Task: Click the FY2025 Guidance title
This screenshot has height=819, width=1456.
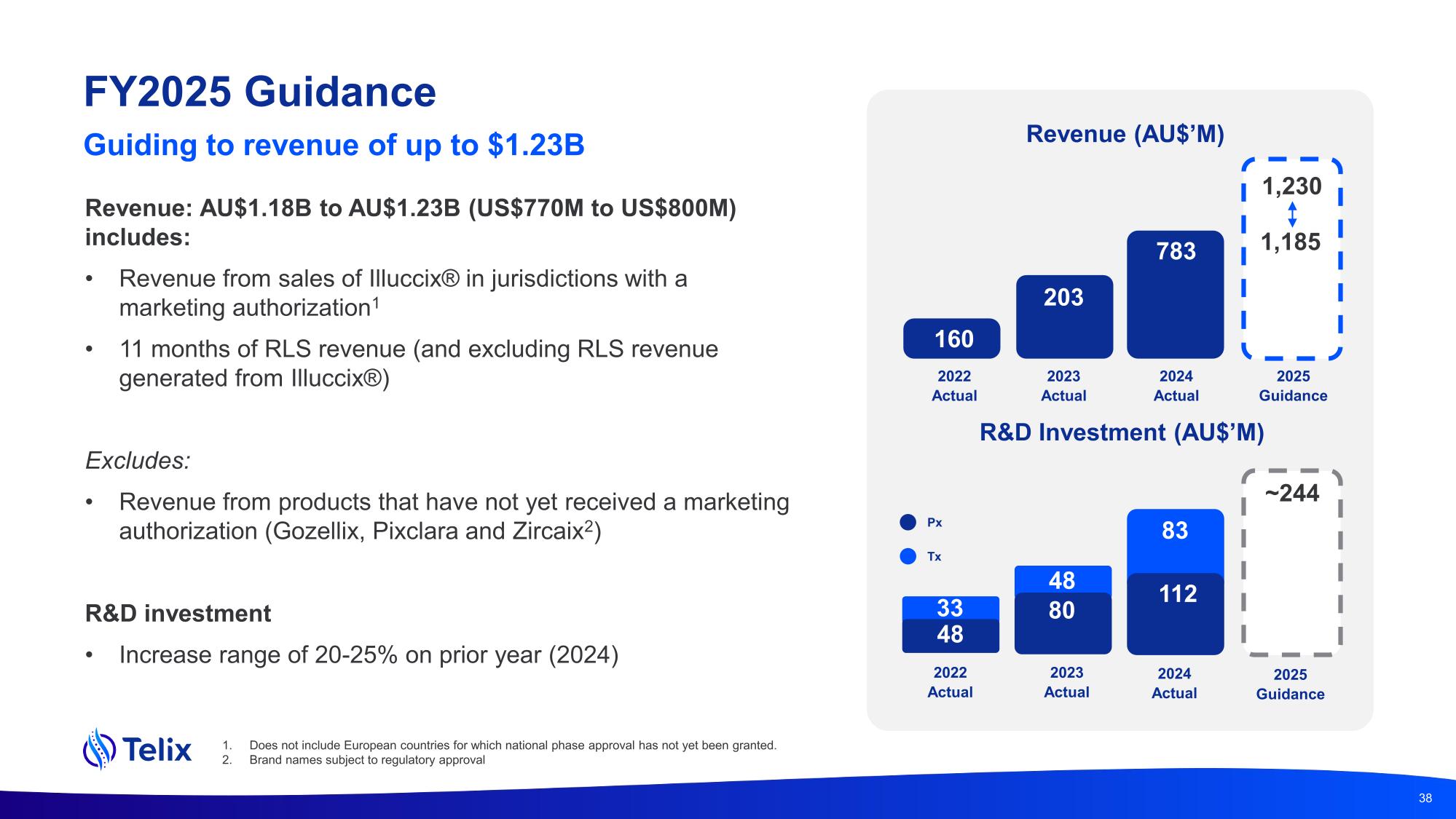Action: point(260,92)
